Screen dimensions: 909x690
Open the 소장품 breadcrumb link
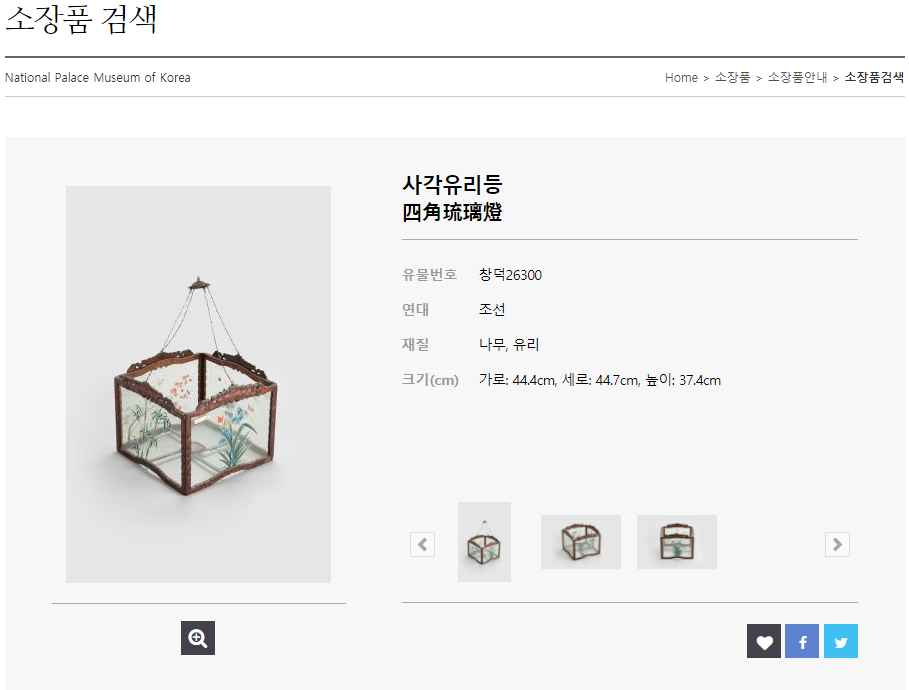point(732,78)
